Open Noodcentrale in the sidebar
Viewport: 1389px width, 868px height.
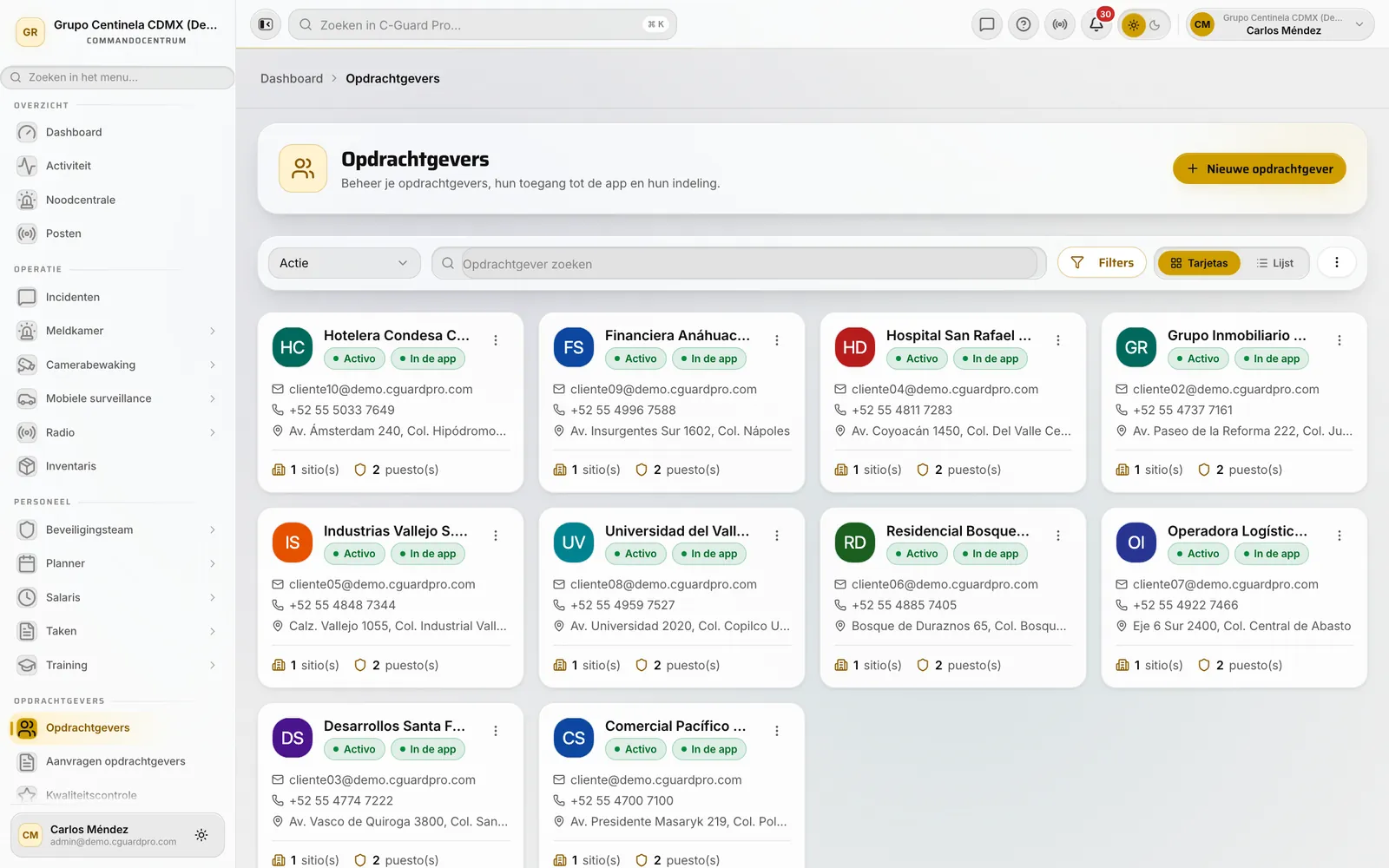[x=117, y=200]
